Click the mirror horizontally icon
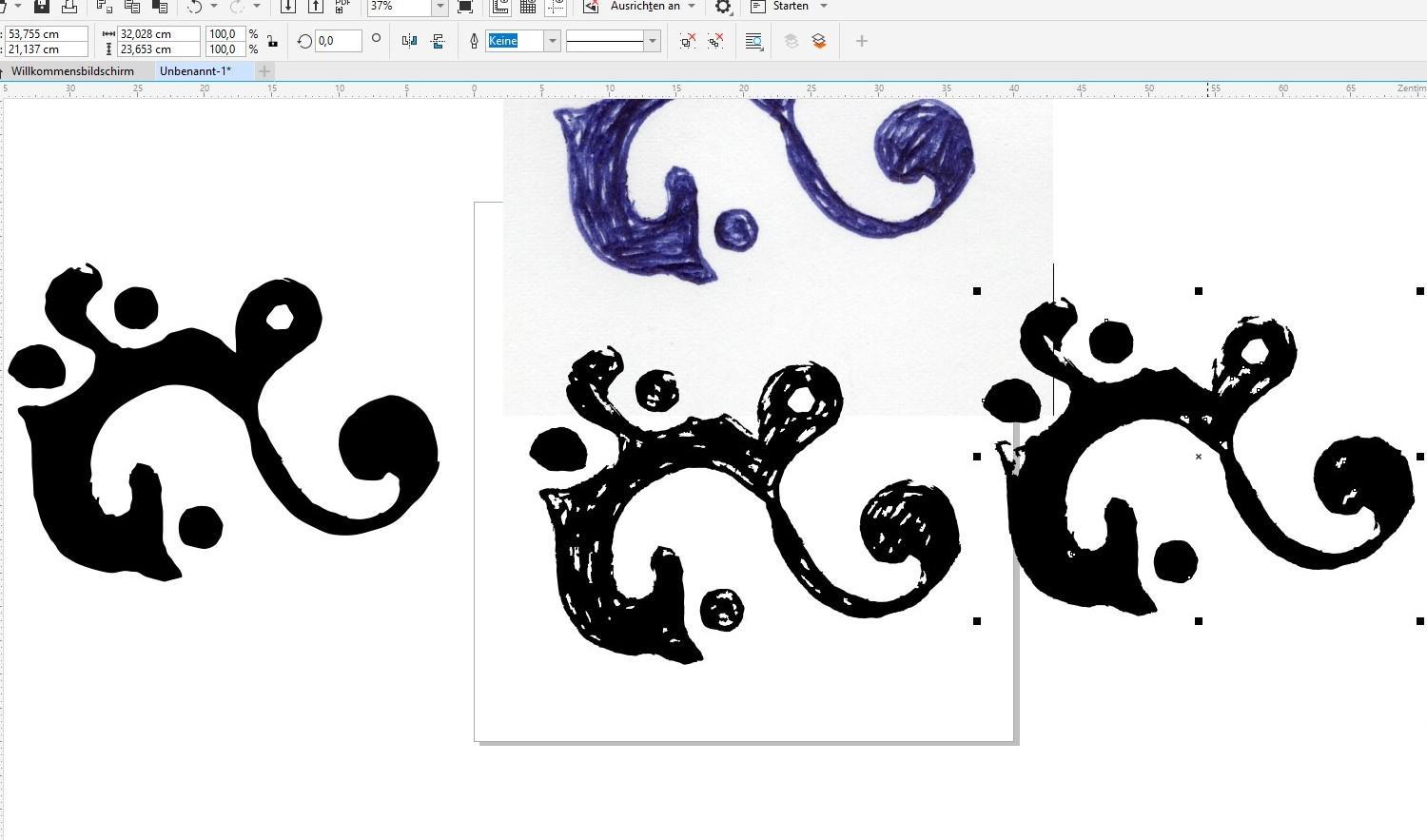 click(409, 41)
